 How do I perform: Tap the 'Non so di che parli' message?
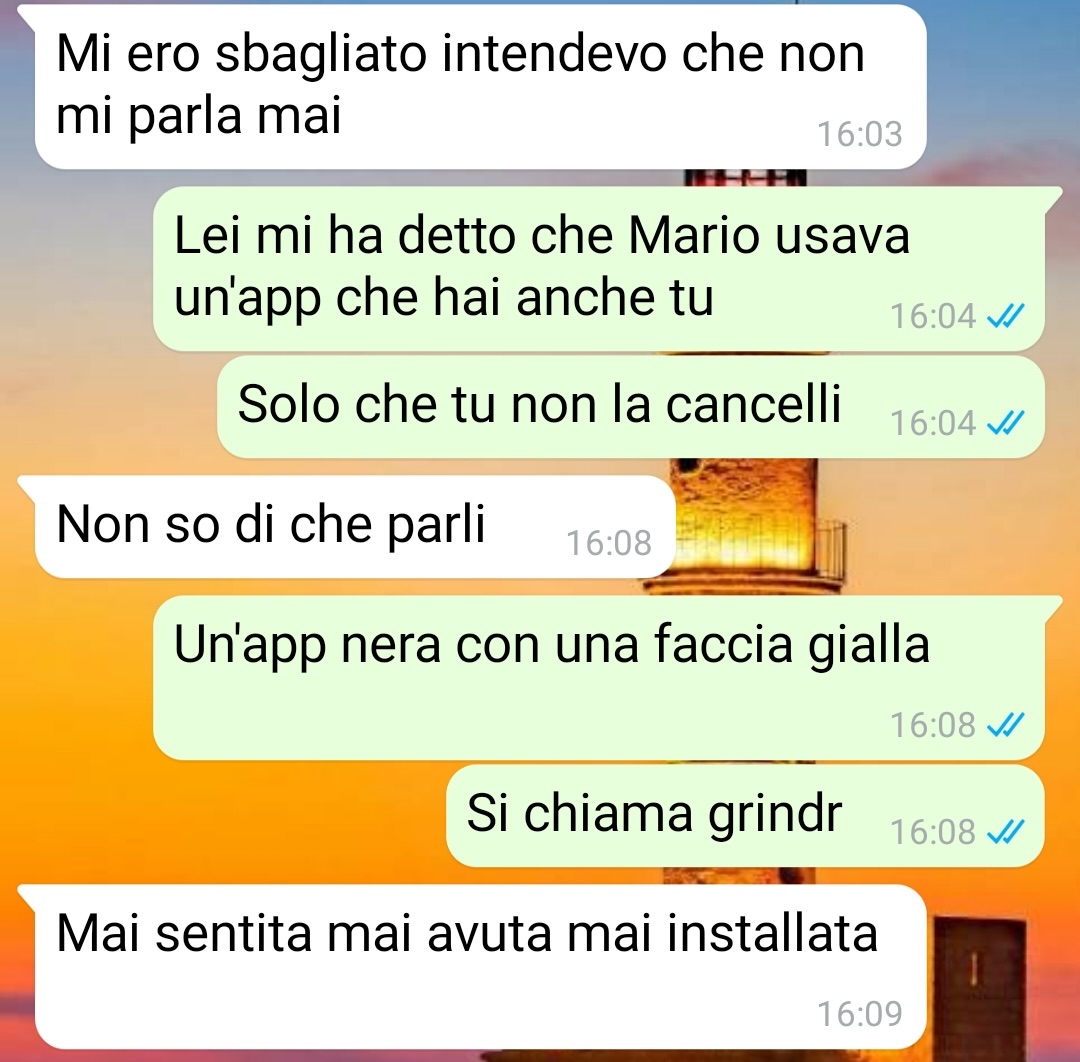pos(355,526)
